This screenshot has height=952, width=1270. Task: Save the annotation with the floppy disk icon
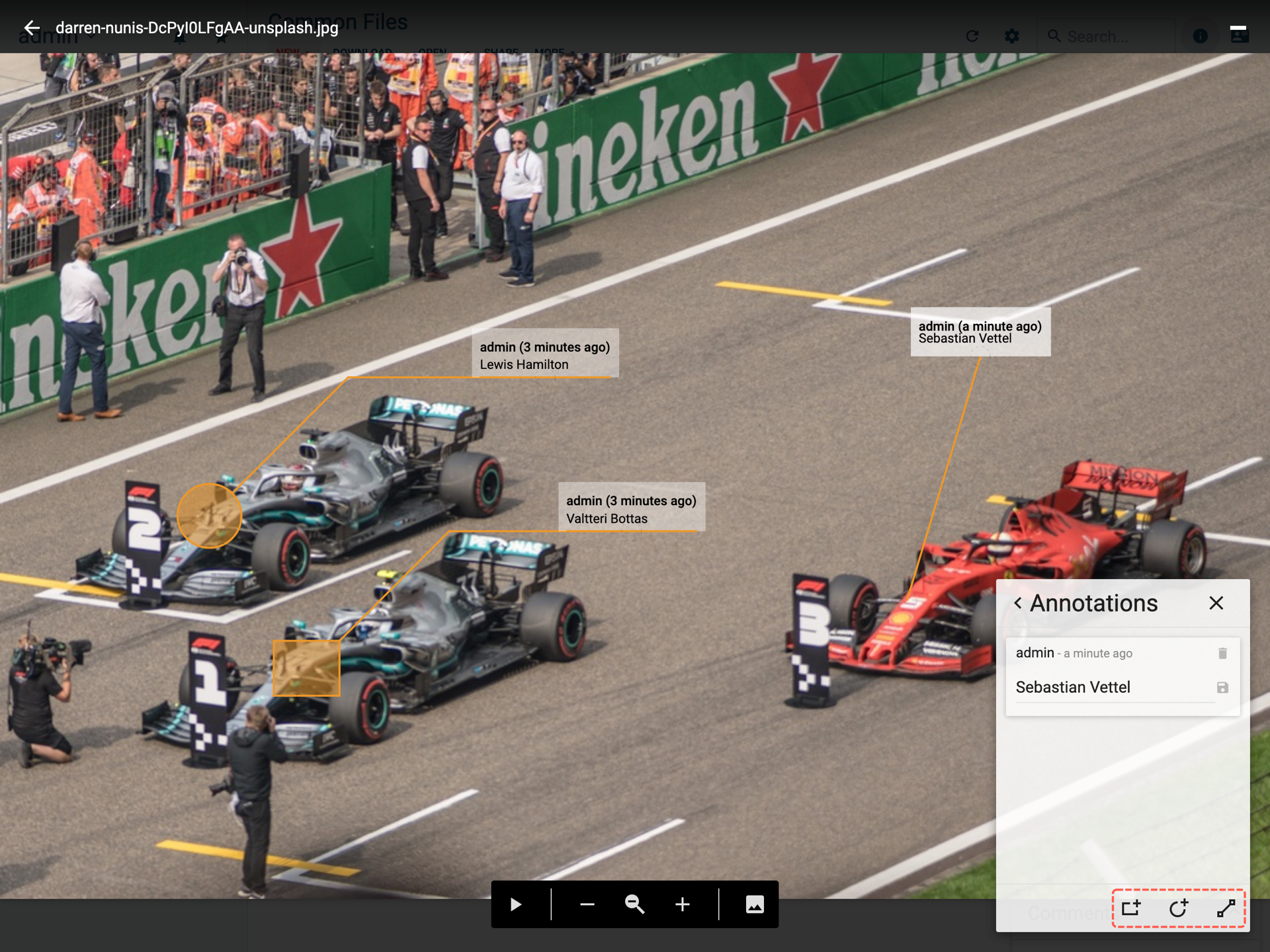coord(1222,688)
